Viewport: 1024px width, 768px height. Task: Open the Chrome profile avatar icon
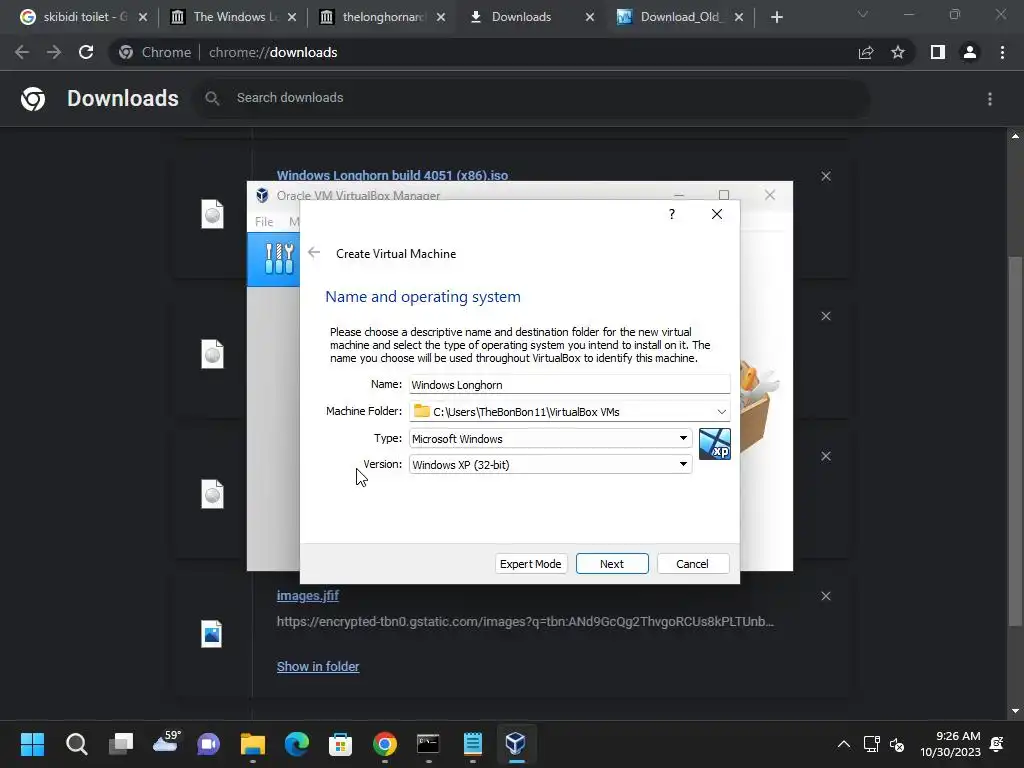[x=970, y=52]
